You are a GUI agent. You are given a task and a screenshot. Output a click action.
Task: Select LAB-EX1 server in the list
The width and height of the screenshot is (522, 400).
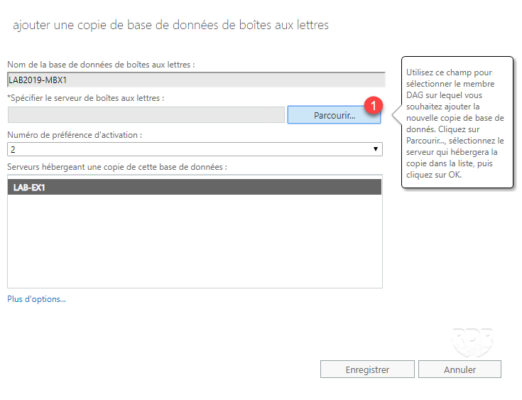[194, 187]
